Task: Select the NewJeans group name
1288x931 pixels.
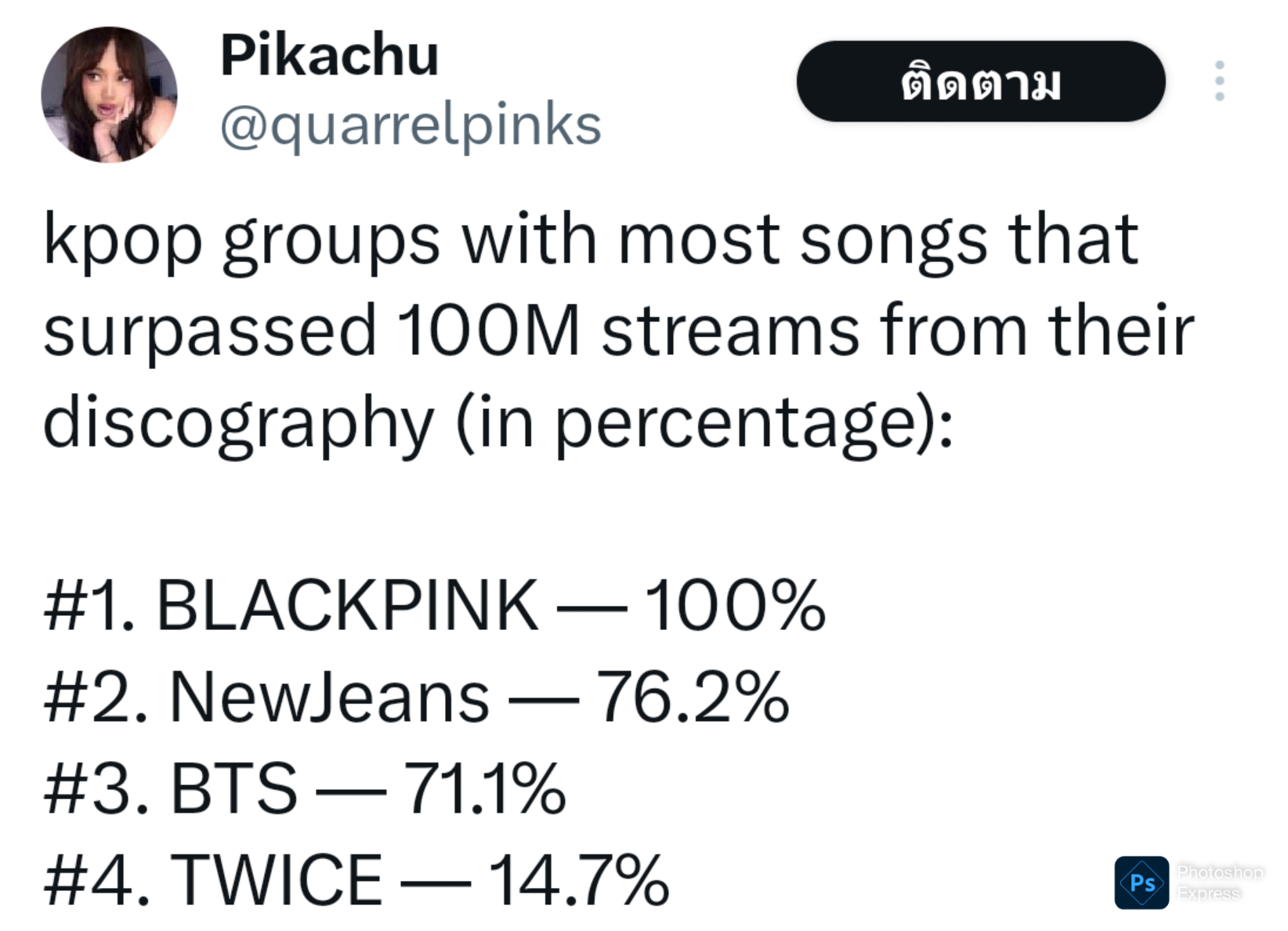Action: pyautogui.click(x=329, y=697)
